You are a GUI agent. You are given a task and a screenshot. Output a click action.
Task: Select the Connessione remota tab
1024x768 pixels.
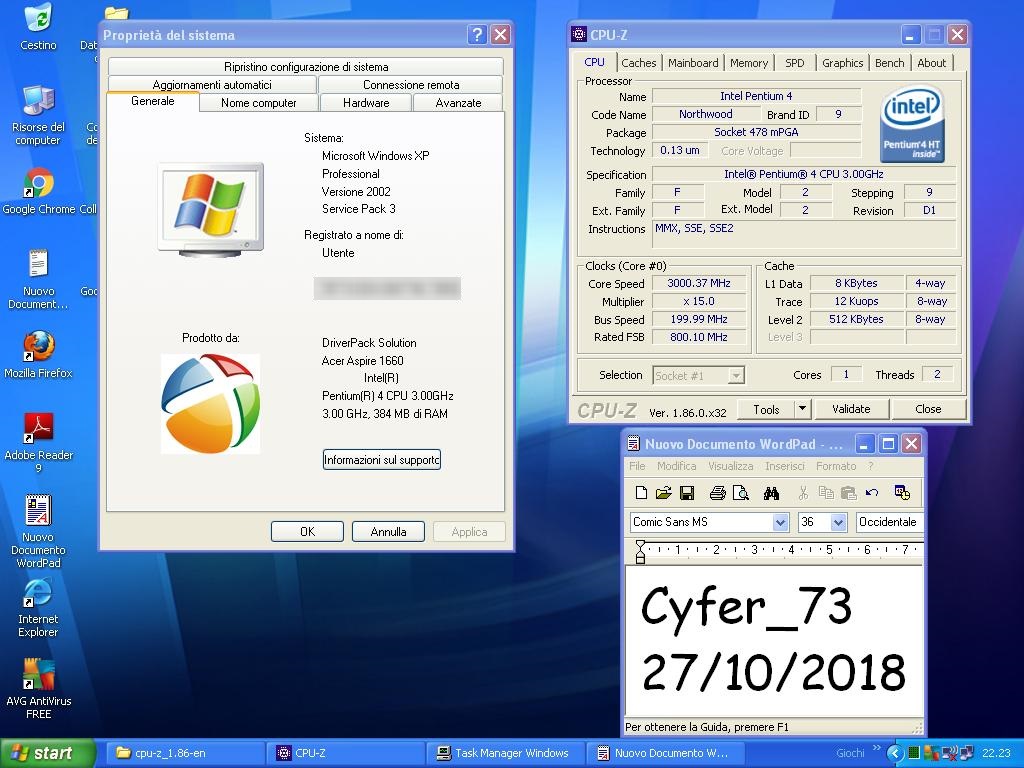pyautogui.click(x=411, y=84)
